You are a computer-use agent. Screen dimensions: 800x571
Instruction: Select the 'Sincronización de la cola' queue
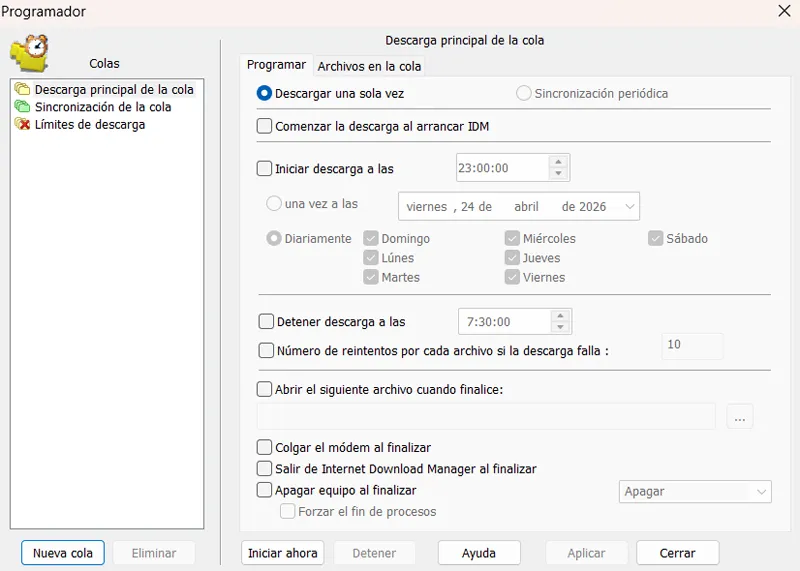[103, 107]
